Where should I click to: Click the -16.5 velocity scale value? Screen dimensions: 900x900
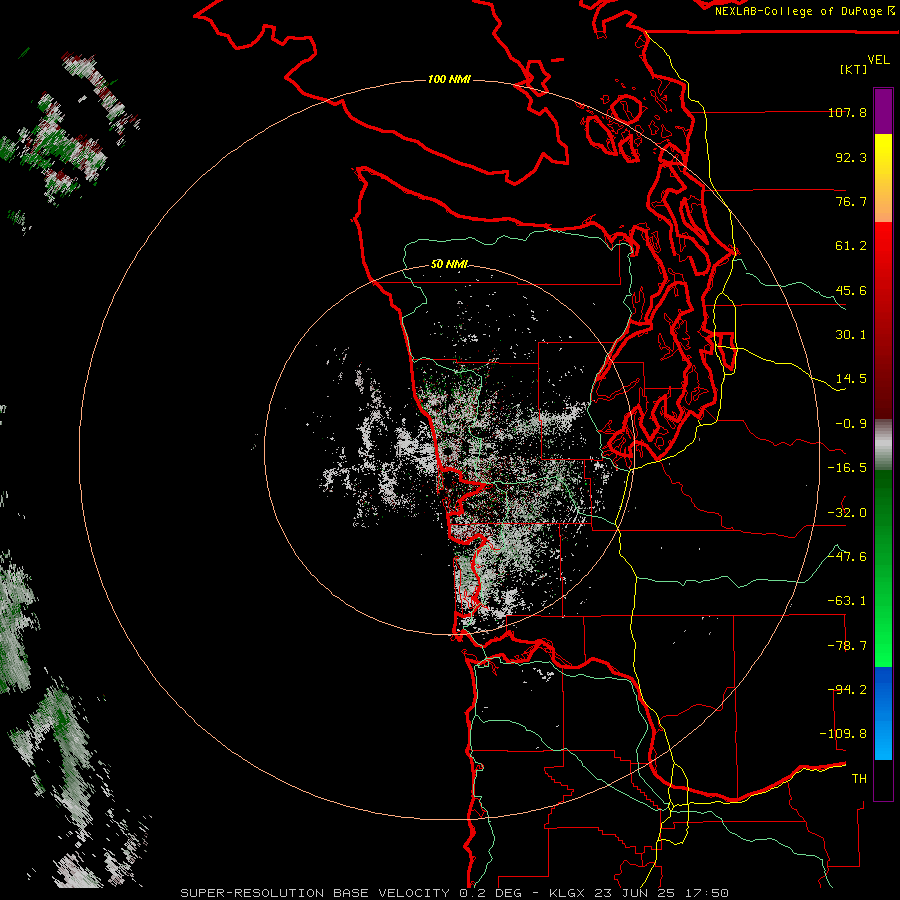pyautogui.click(x=847, y=468)
